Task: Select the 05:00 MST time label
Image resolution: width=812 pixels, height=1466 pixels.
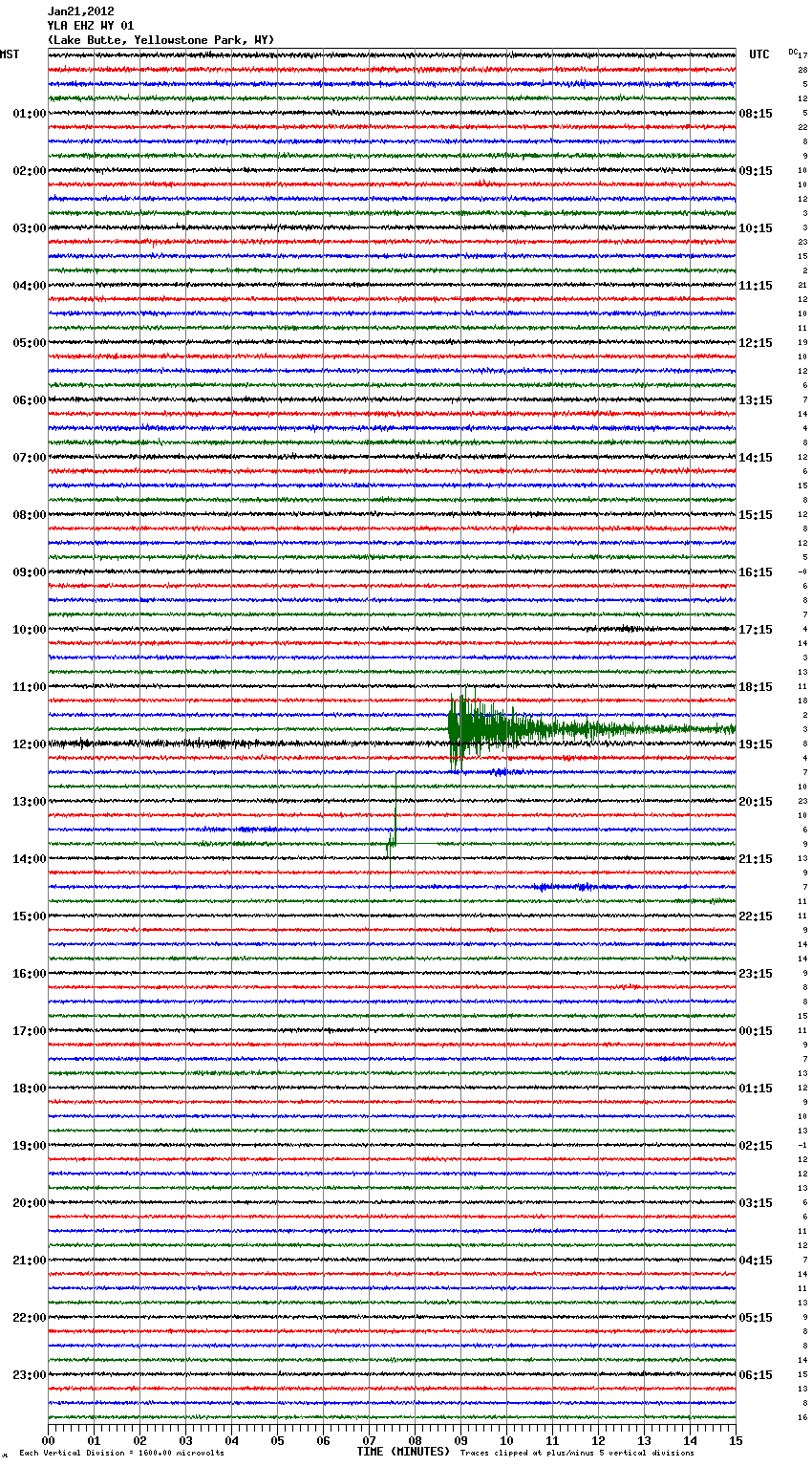Action: (30, 343)
